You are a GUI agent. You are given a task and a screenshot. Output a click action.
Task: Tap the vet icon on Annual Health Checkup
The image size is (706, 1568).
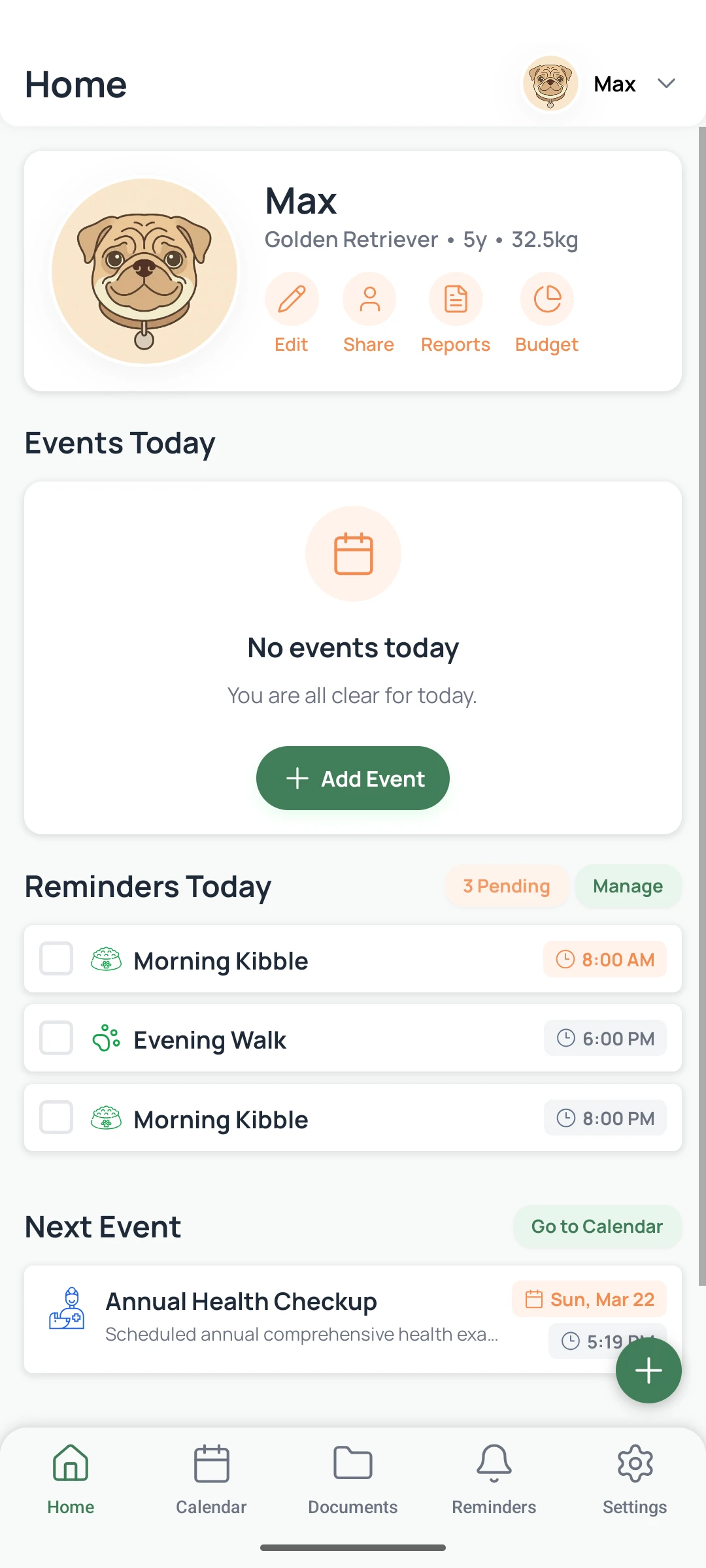click(67, 1309)
